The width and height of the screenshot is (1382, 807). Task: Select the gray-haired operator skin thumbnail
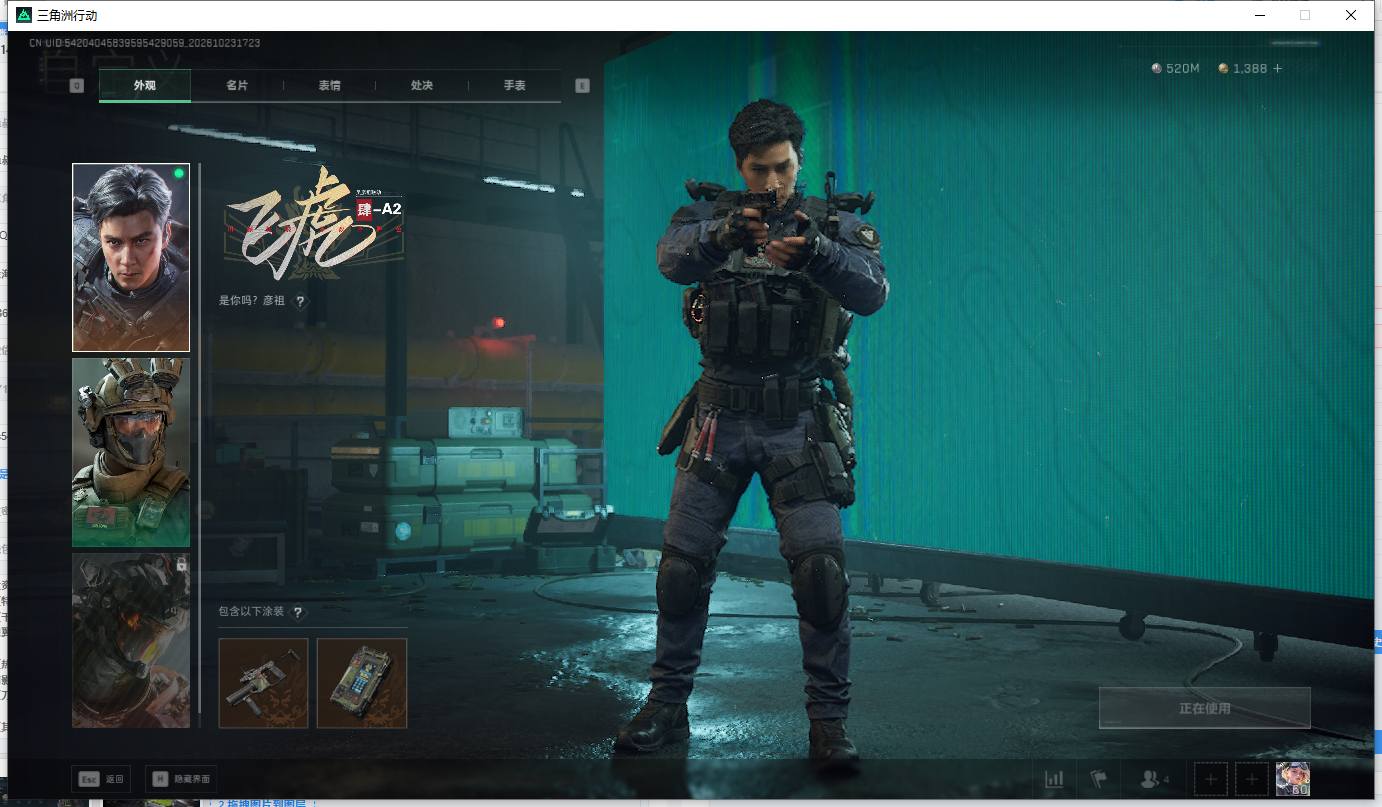point(131,258)
